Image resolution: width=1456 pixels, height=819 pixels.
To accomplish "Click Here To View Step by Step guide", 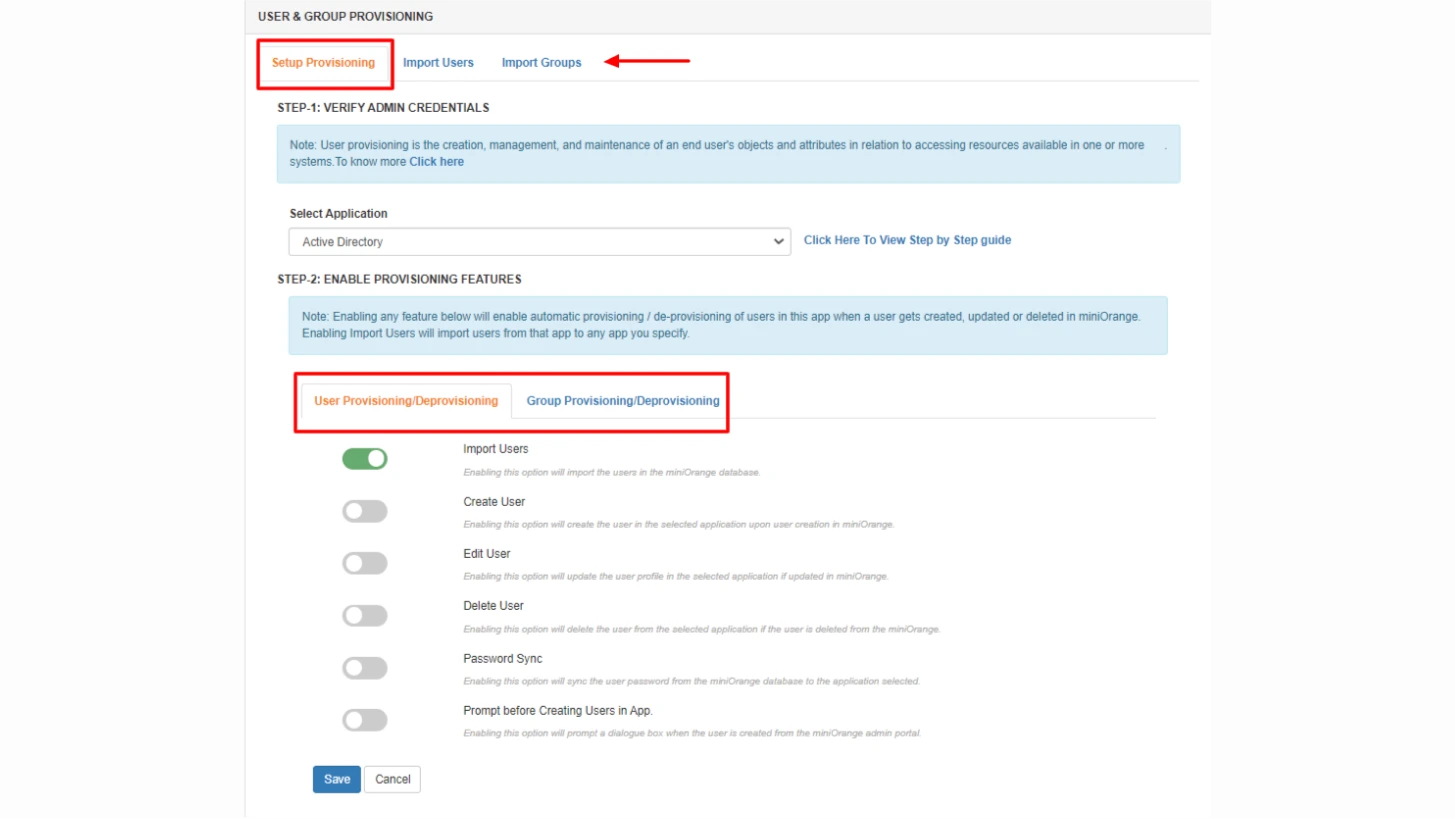I will [906, 240].
